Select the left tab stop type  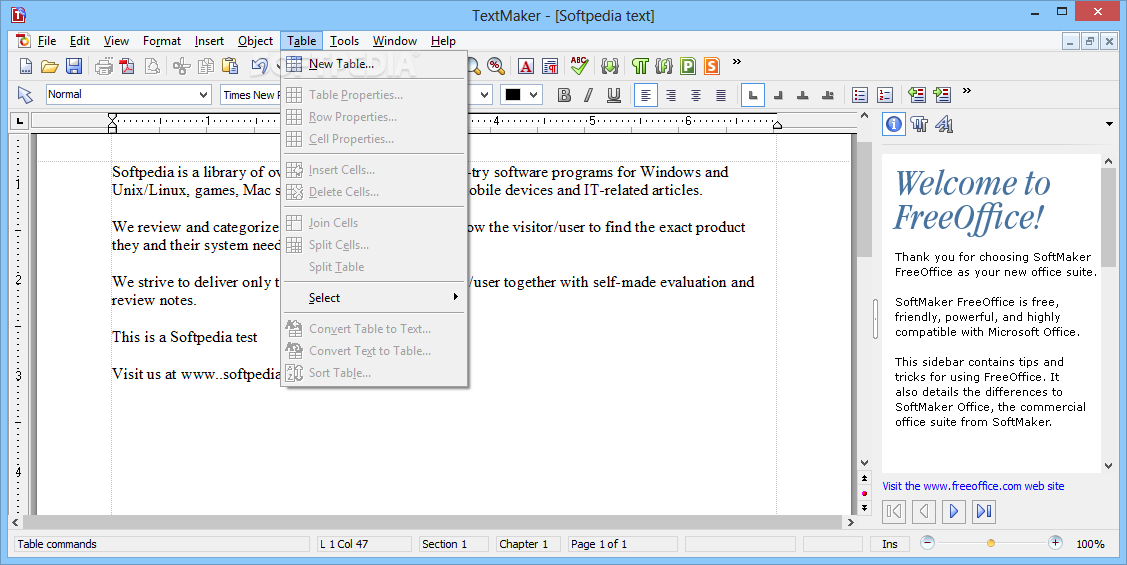pos(753,95)
